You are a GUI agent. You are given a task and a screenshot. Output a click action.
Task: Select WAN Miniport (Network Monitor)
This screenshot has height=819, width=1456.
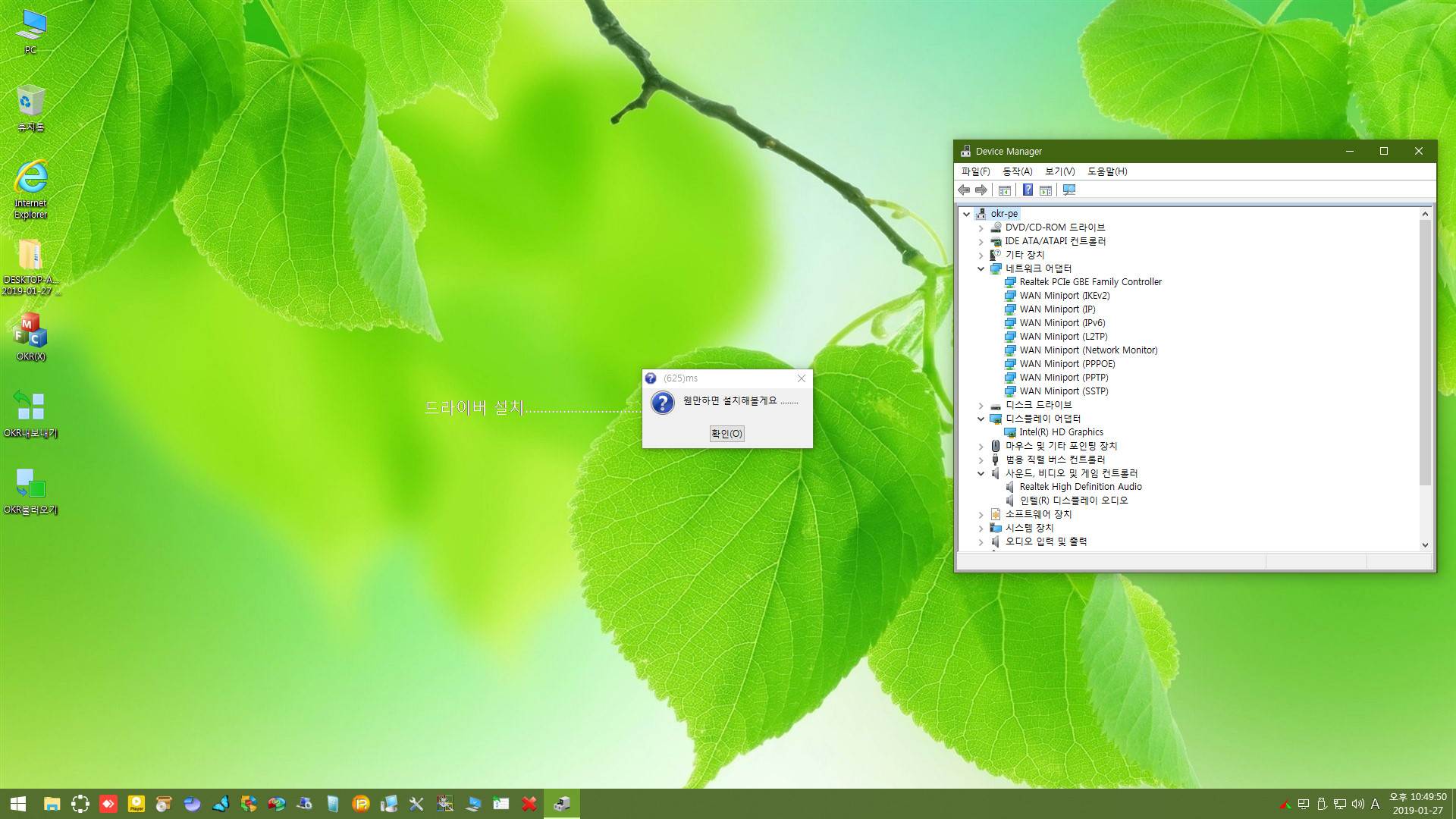1088,350
